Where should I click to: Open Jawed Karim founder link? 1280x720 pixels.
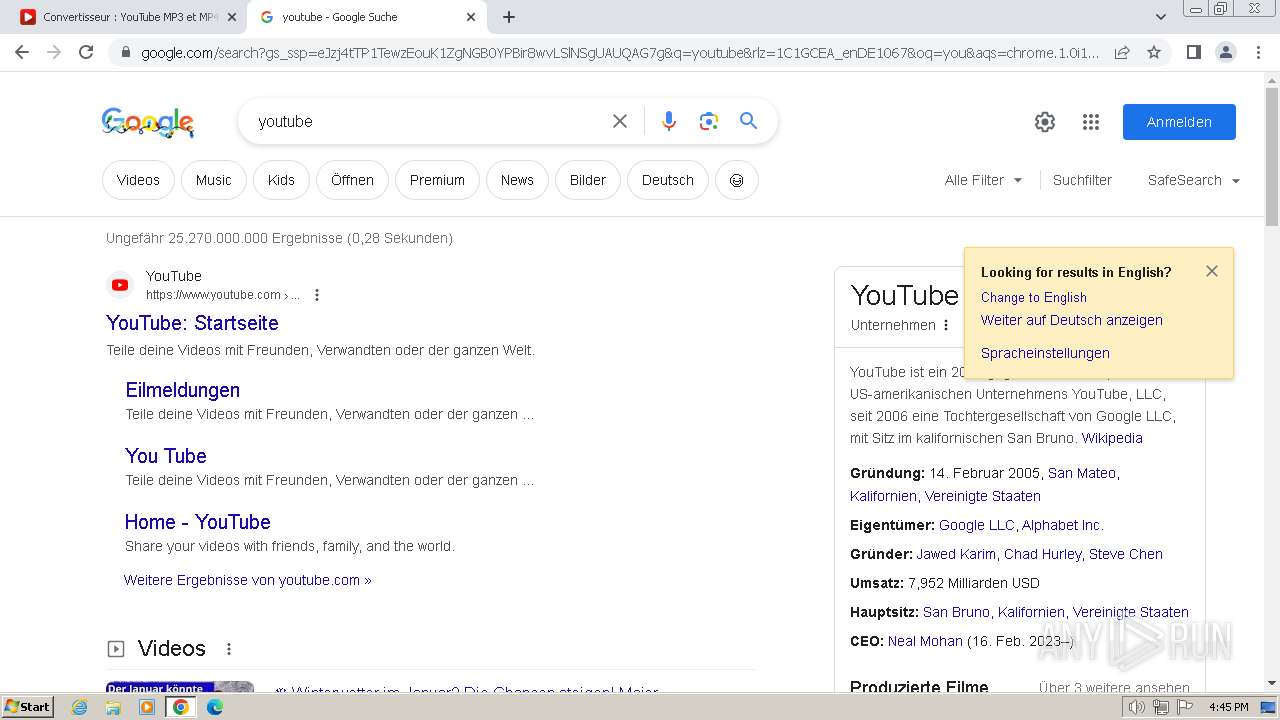[957, 554]
